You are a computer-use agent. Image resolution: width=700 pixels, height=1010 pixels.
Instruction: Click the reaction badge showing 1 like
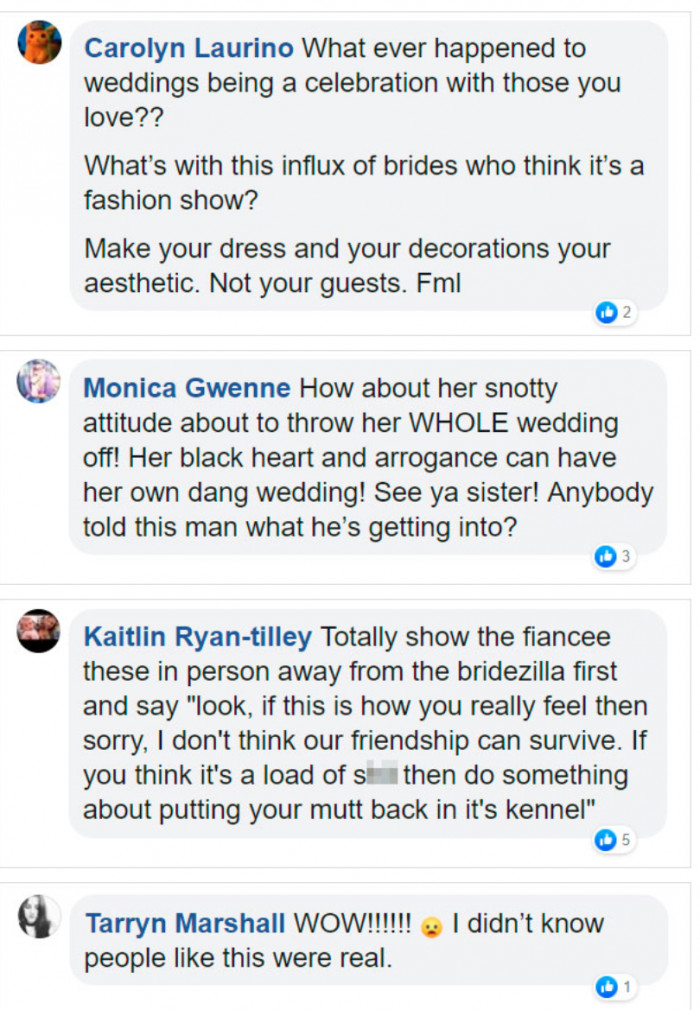[615, 987]
